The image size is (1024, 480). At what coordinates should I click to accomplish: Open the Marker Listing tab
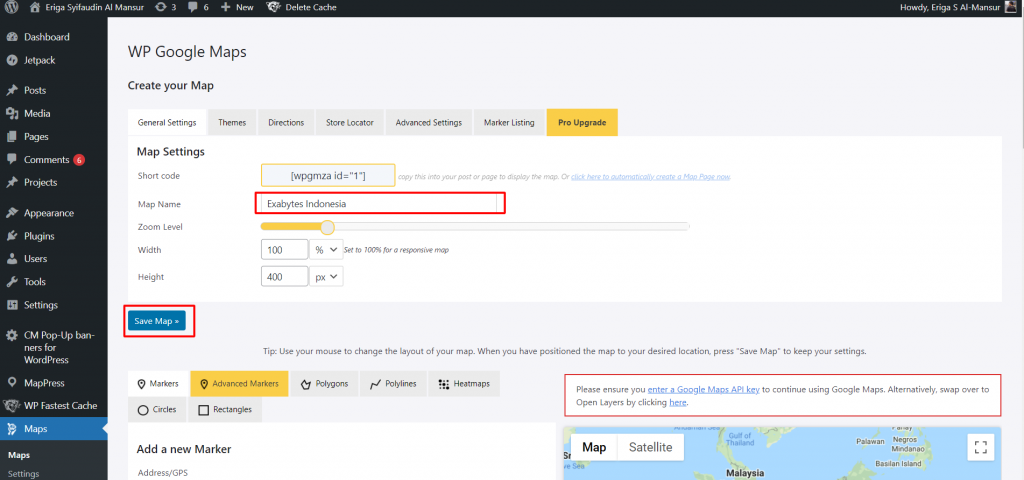click(509, 123)
